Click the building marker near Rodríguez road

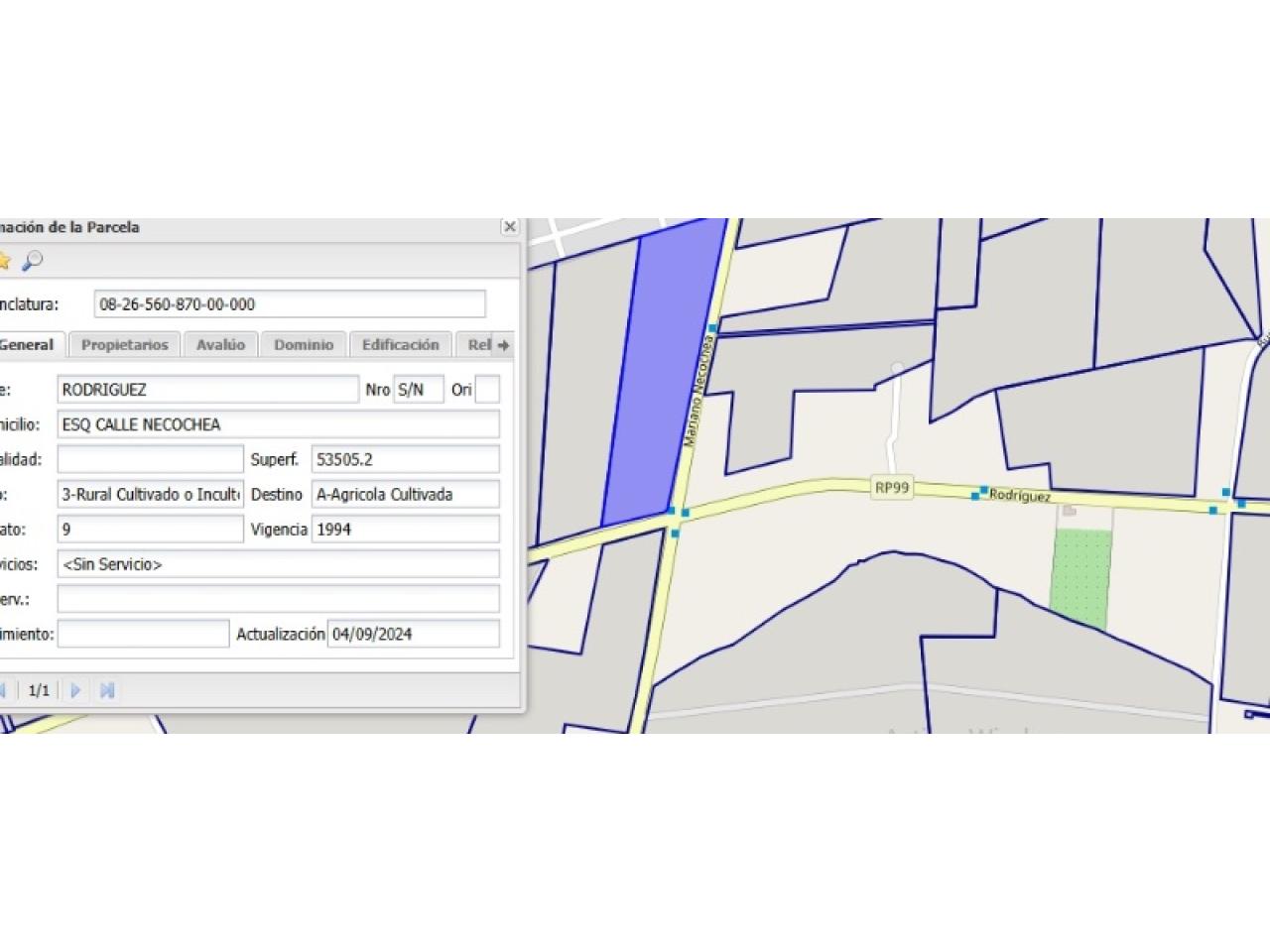(x=1069, y=511)
